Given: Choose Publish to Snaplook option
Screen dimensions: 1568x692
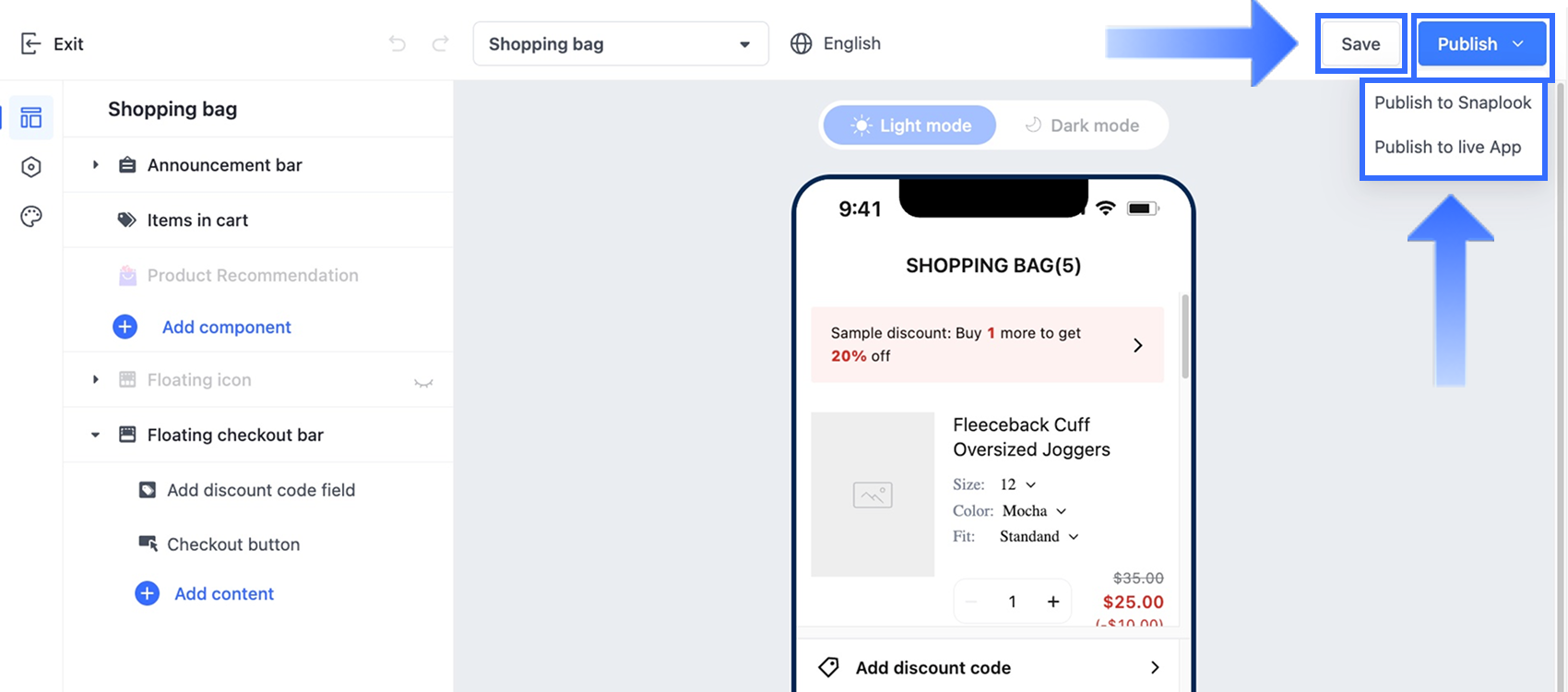Looking at the screenshot, I should [1452, 102].
